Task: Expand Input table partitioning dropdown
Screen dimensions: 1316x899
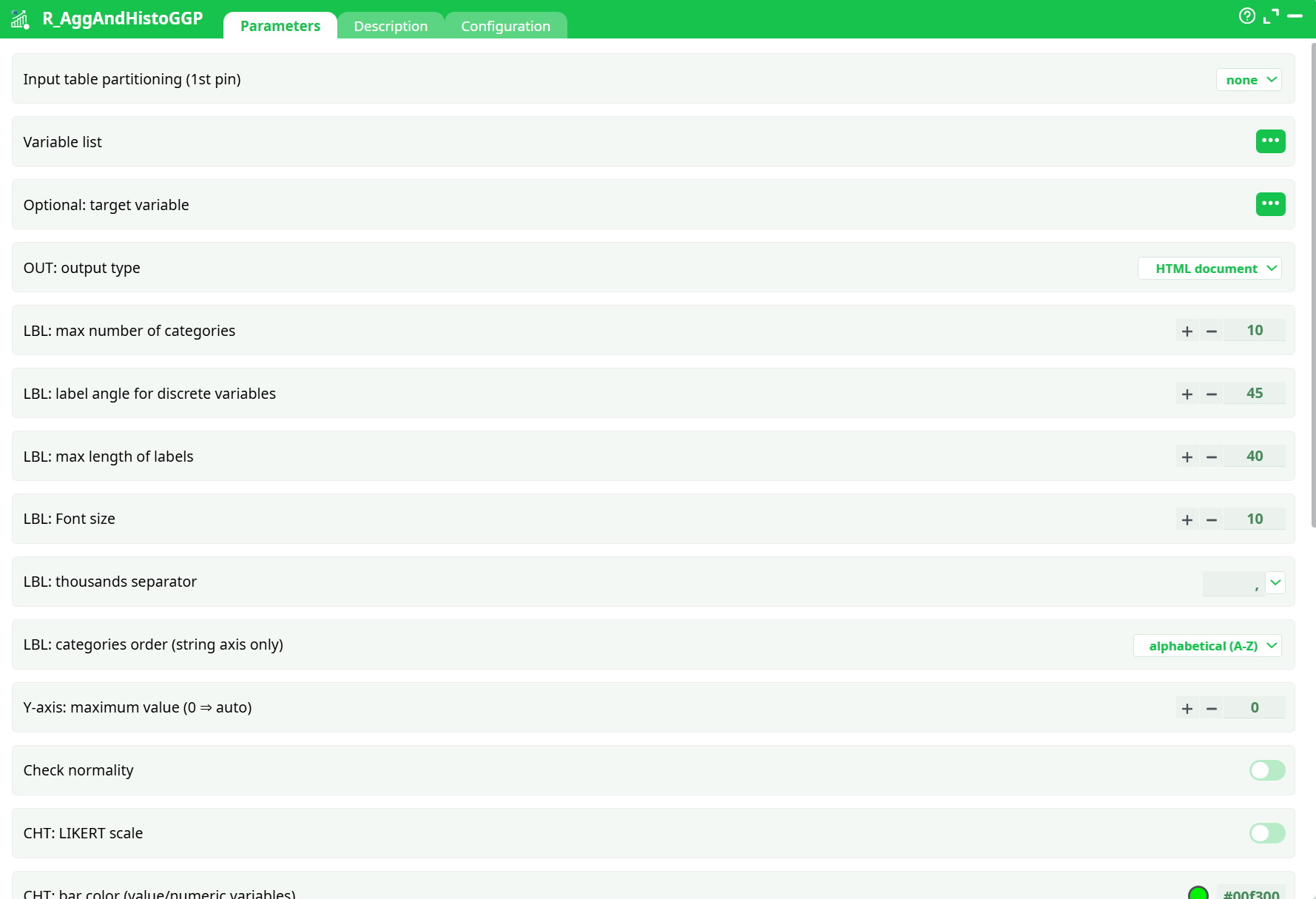Action: tap(1249, 80)
